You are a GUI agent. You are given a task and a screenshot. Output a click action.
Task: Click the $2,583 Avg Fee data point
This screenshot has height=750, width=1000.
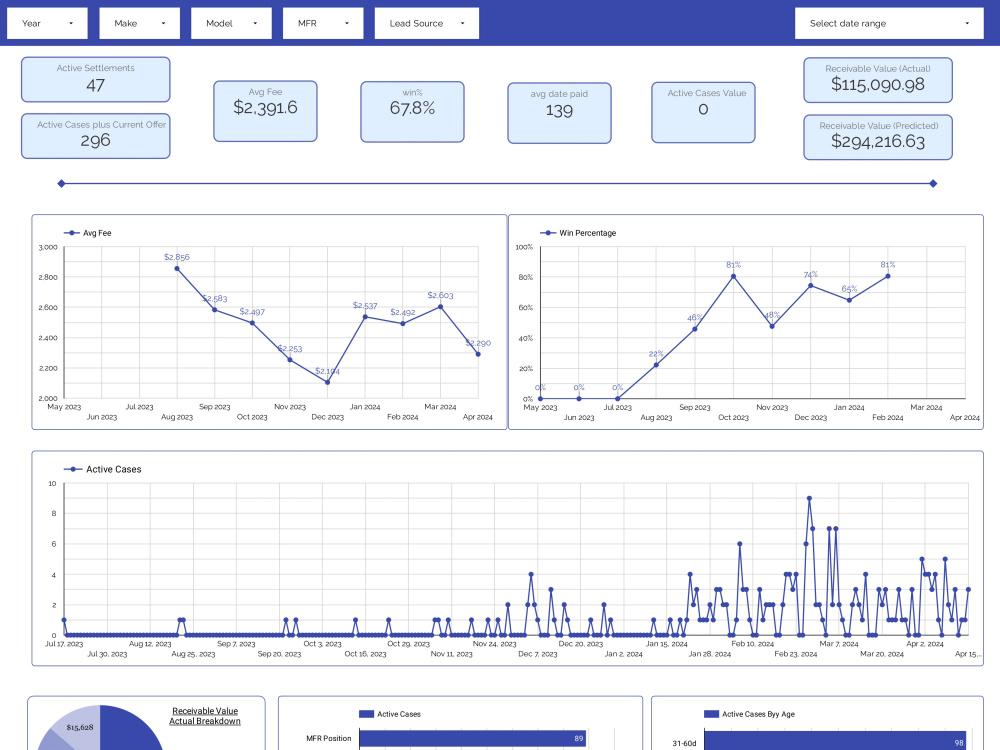pyautogui.click(x=214, y=310)
